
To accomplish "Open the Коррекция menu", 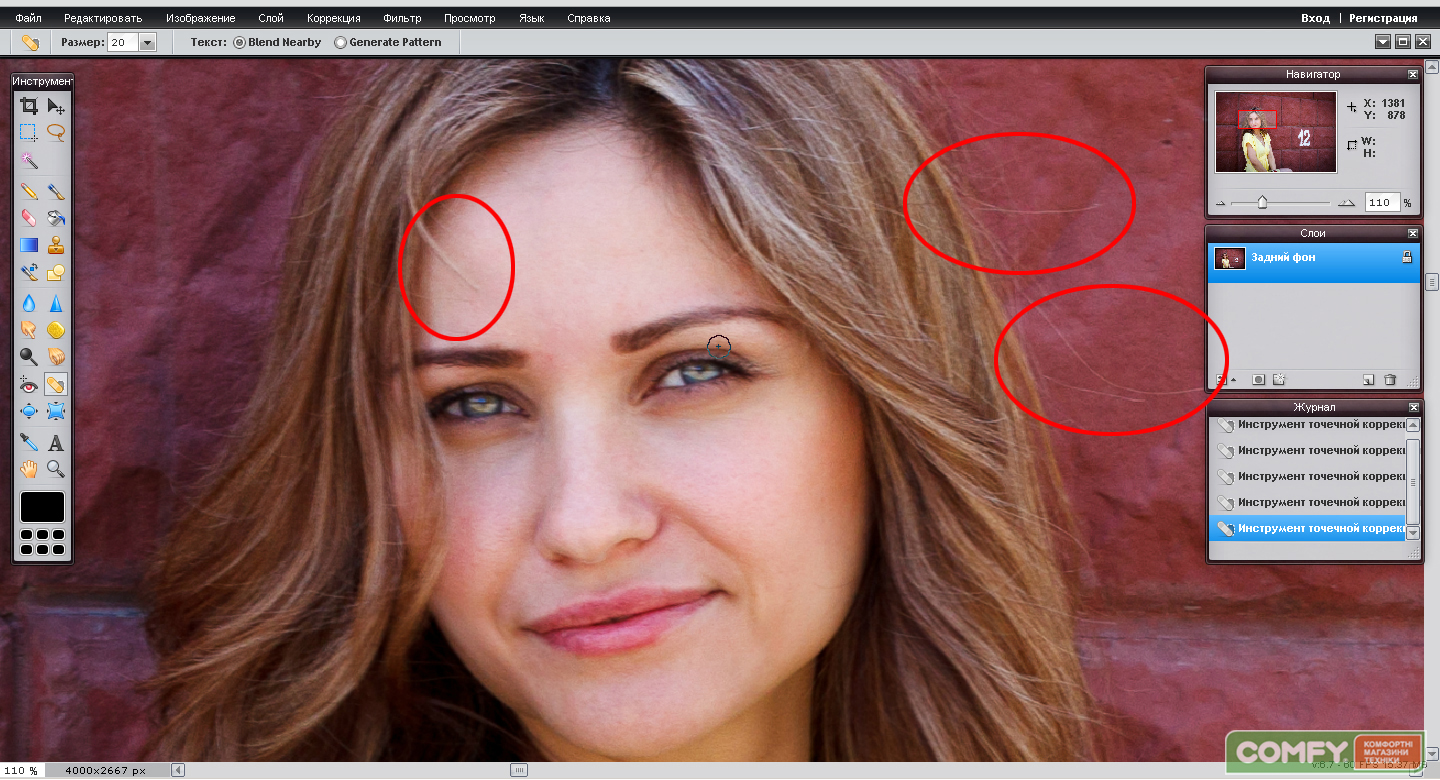I will coord(334,18).
